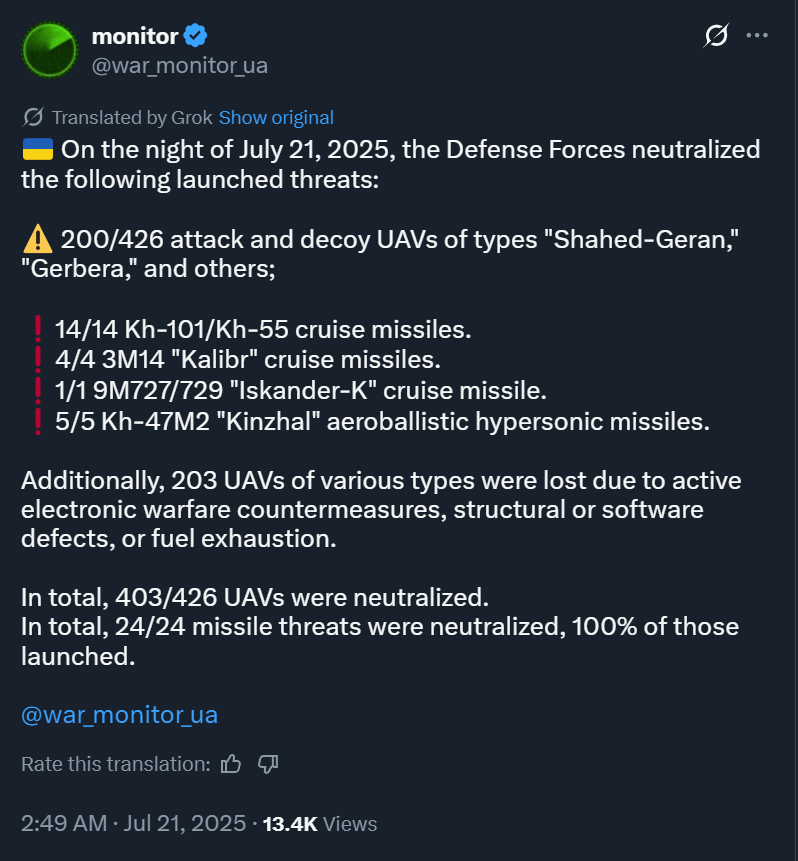Viewport: 798px width, 861px height.
Task: Open the 13.4K Views count
Action: 320,824
